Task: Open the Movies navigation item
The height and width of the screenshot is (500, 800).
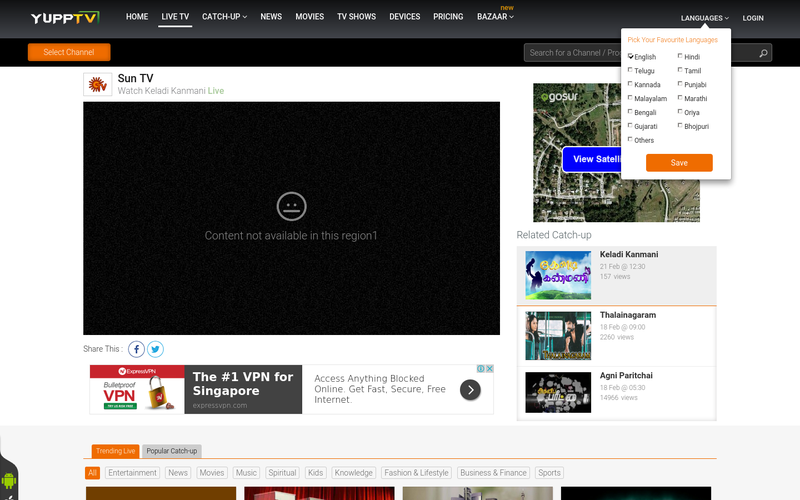Action: (x=310, y=17)
